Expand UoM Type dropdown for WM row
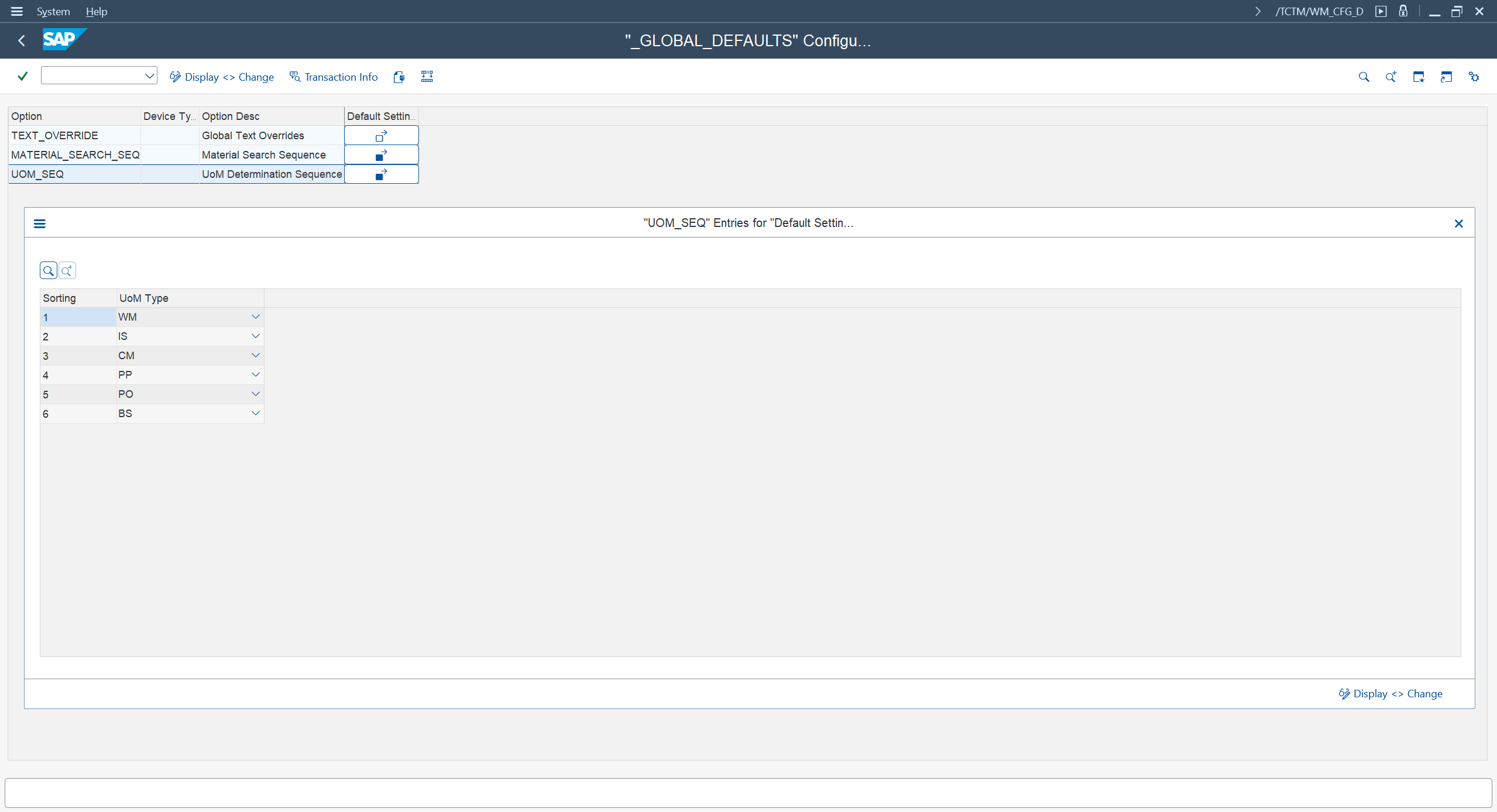 [x=255, y=317]
